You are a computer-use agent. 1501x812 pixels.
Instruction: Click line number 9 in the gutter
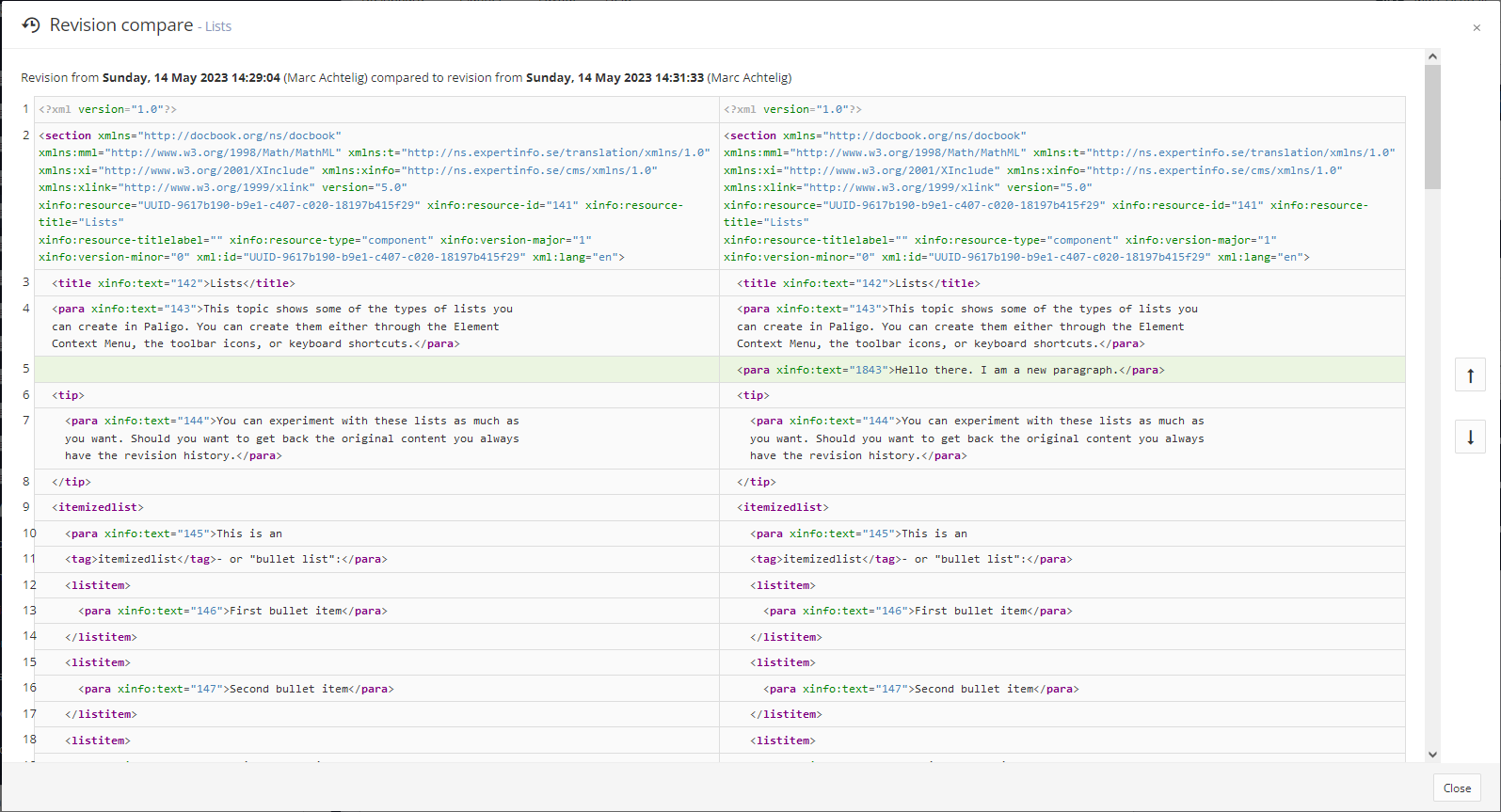(26, 507)
